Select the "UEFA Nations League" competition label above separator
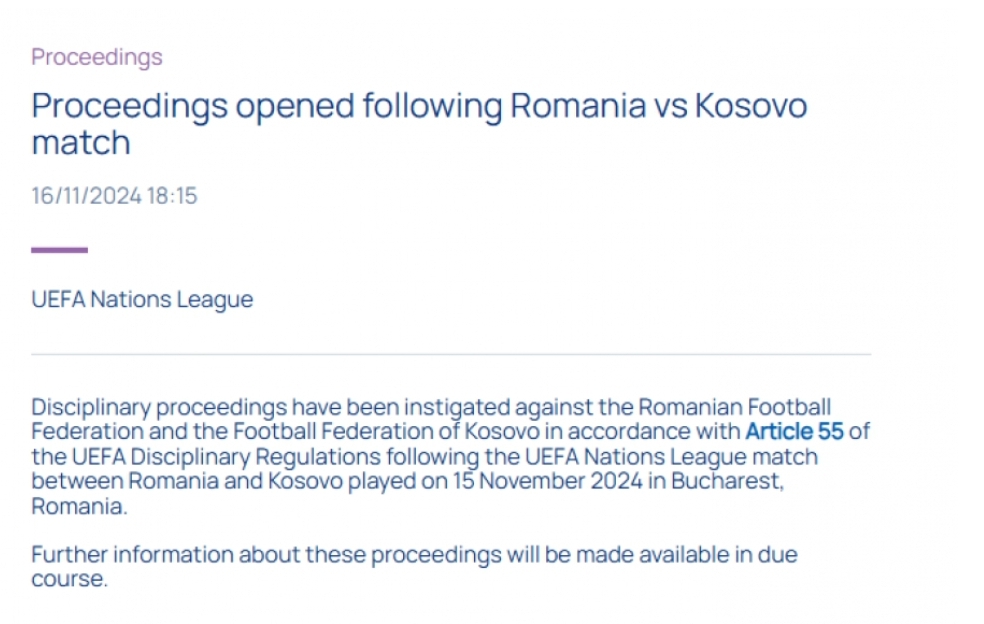The width and height of the screenshot is (984, 624). point(142,300)
